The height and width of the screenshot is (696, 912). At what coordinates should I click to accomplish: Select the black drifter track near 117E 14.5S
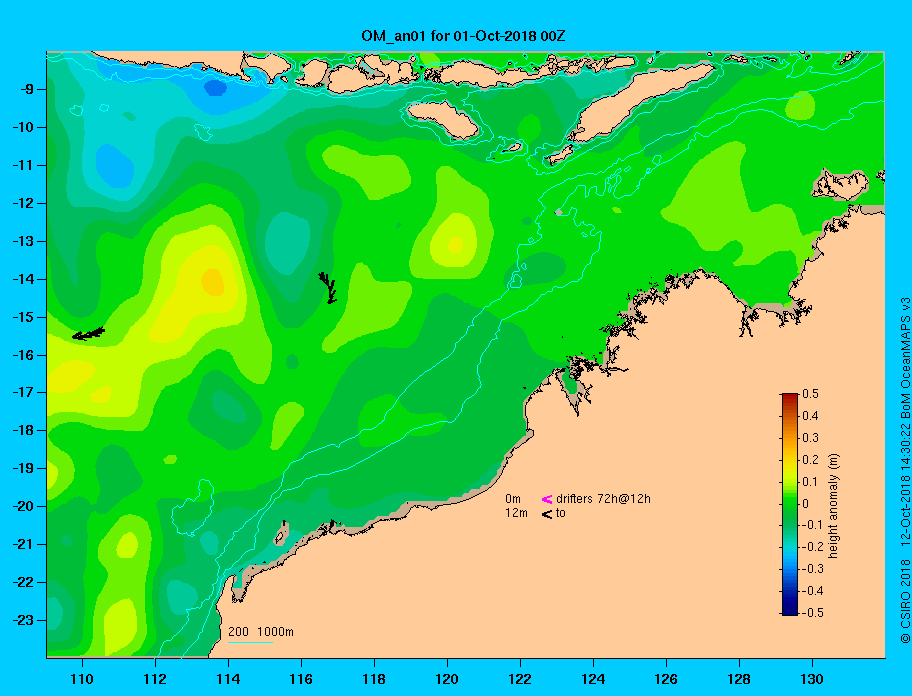(x=329, y=288)
